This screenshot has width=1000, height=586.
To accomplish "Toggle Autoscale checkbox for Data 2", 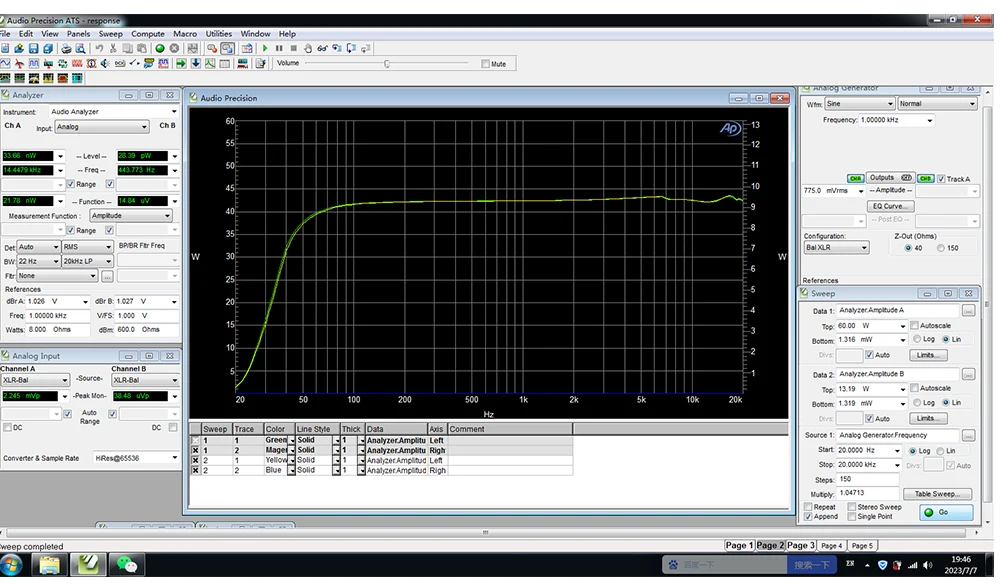I will (x=914, y=388).
